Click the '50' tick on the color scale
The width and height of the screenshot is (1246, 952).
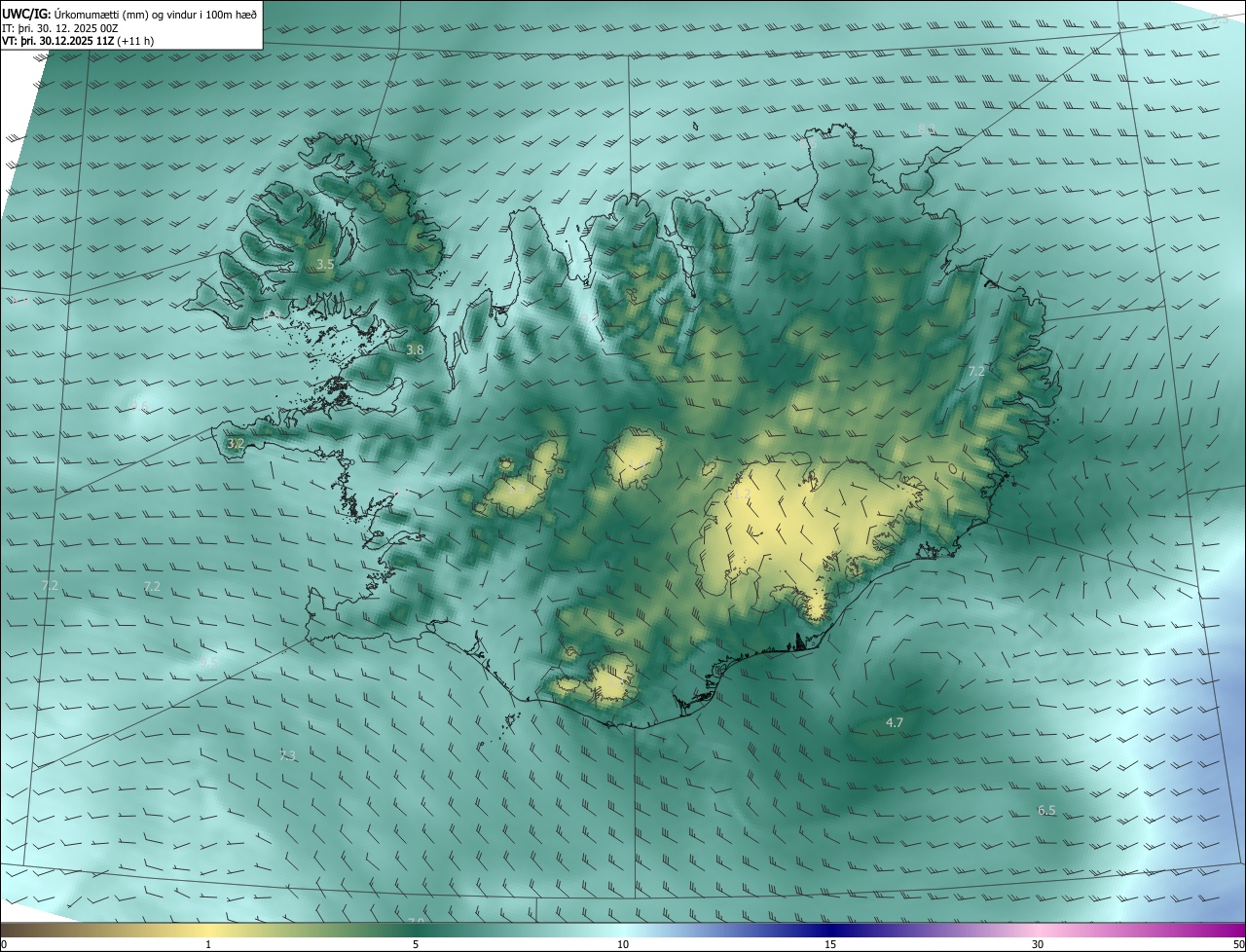click(1238, 944)
